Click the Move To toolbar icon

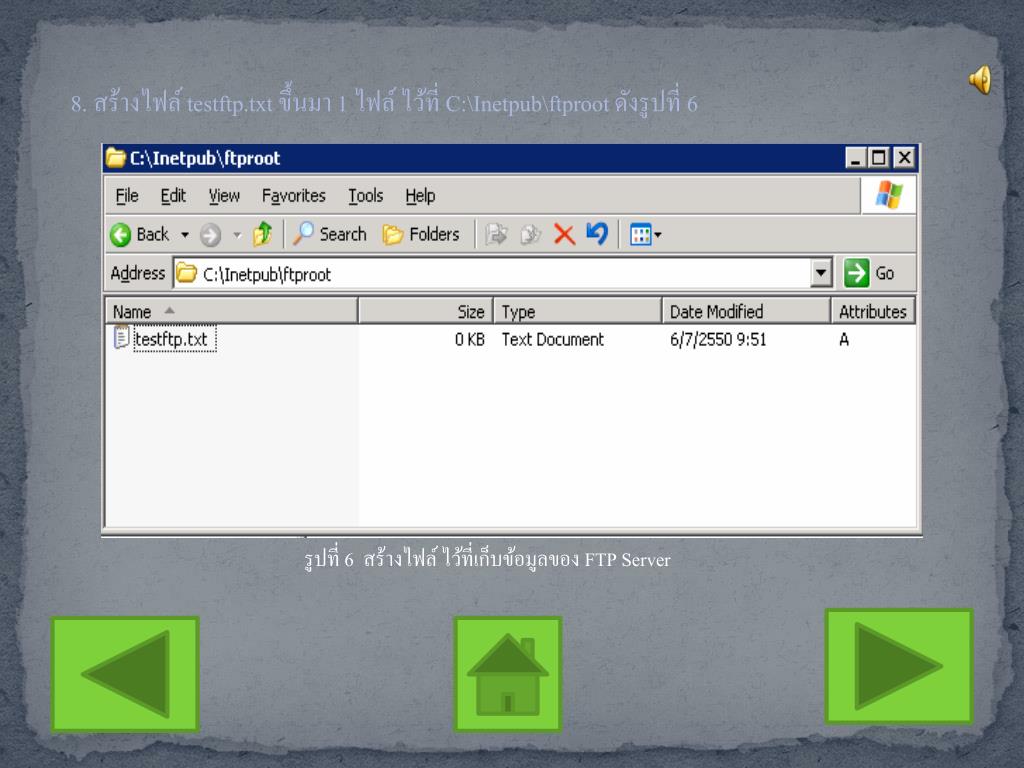[x=496, y=234]
